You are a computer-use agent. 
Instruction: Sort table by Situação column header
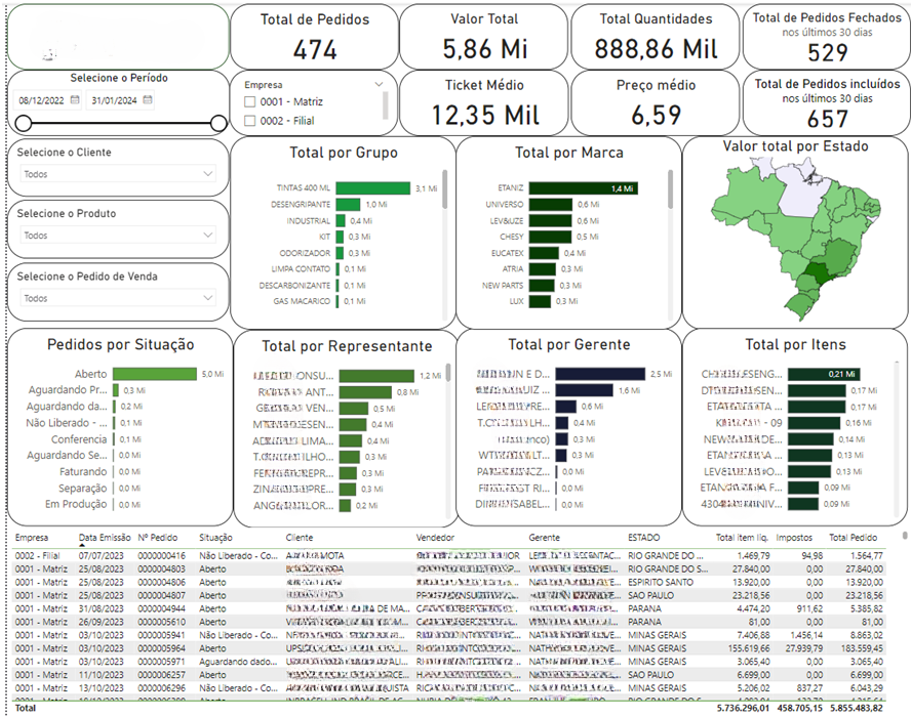click(x=215, y=538)
